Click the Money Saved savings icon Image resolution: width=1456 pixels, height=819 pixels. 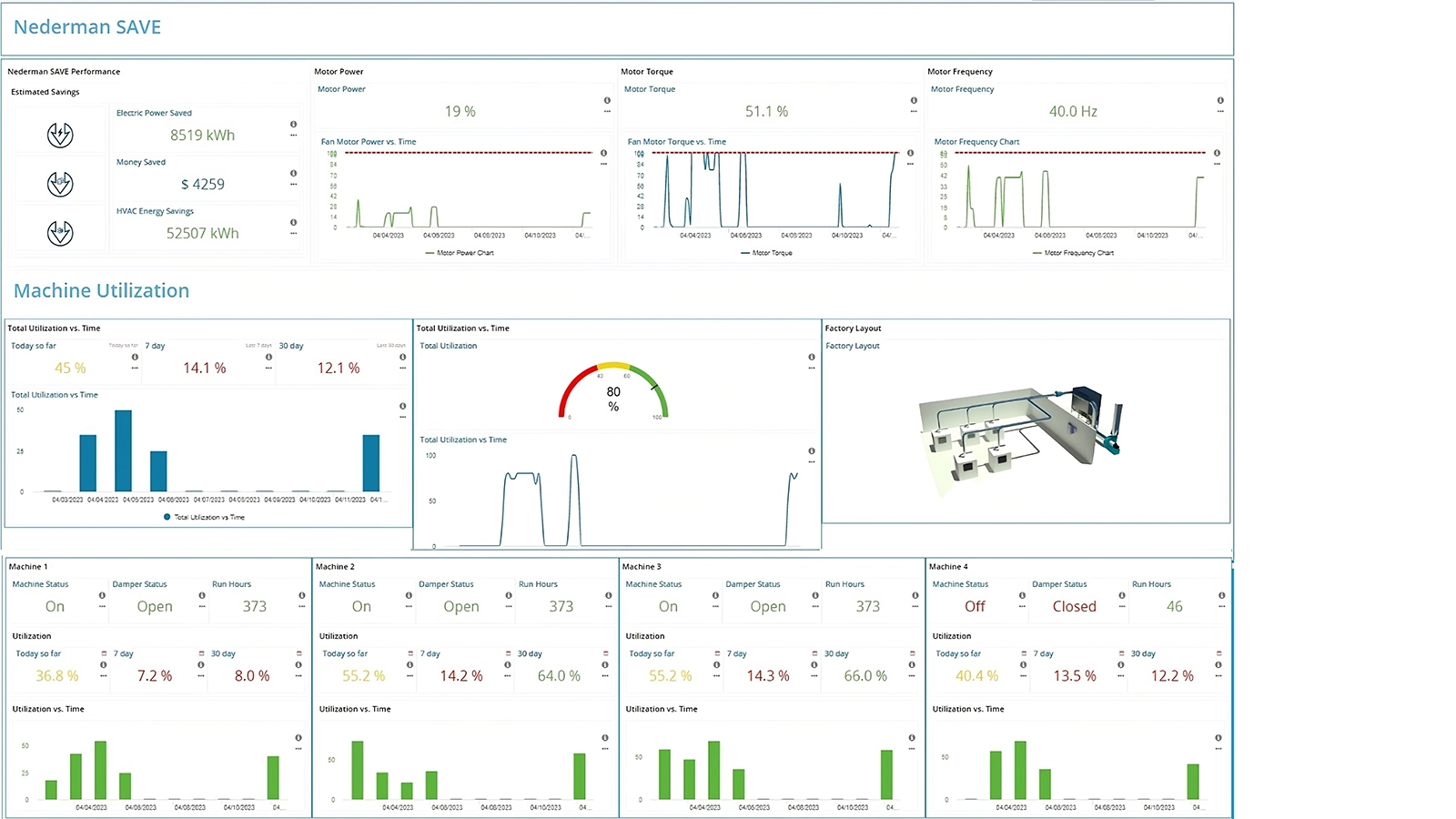click(x=60, y=185)
